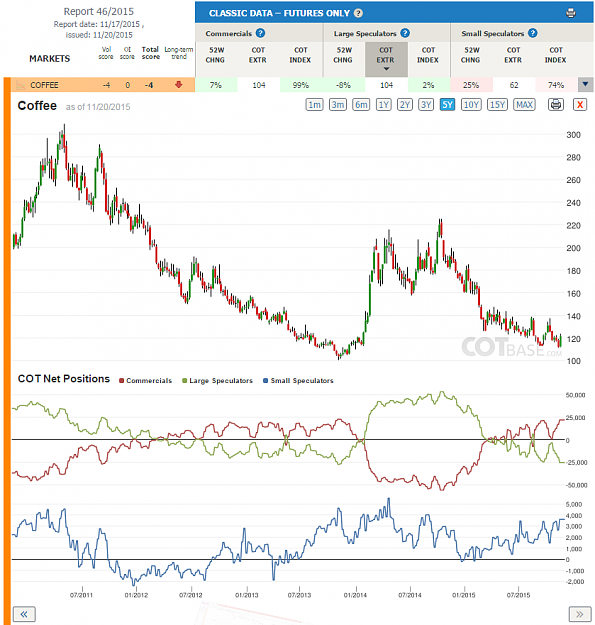The image size is (595, 625).
Task: Sort by Small Speculators 52W CHNG column
Action: tap(471, 55)
